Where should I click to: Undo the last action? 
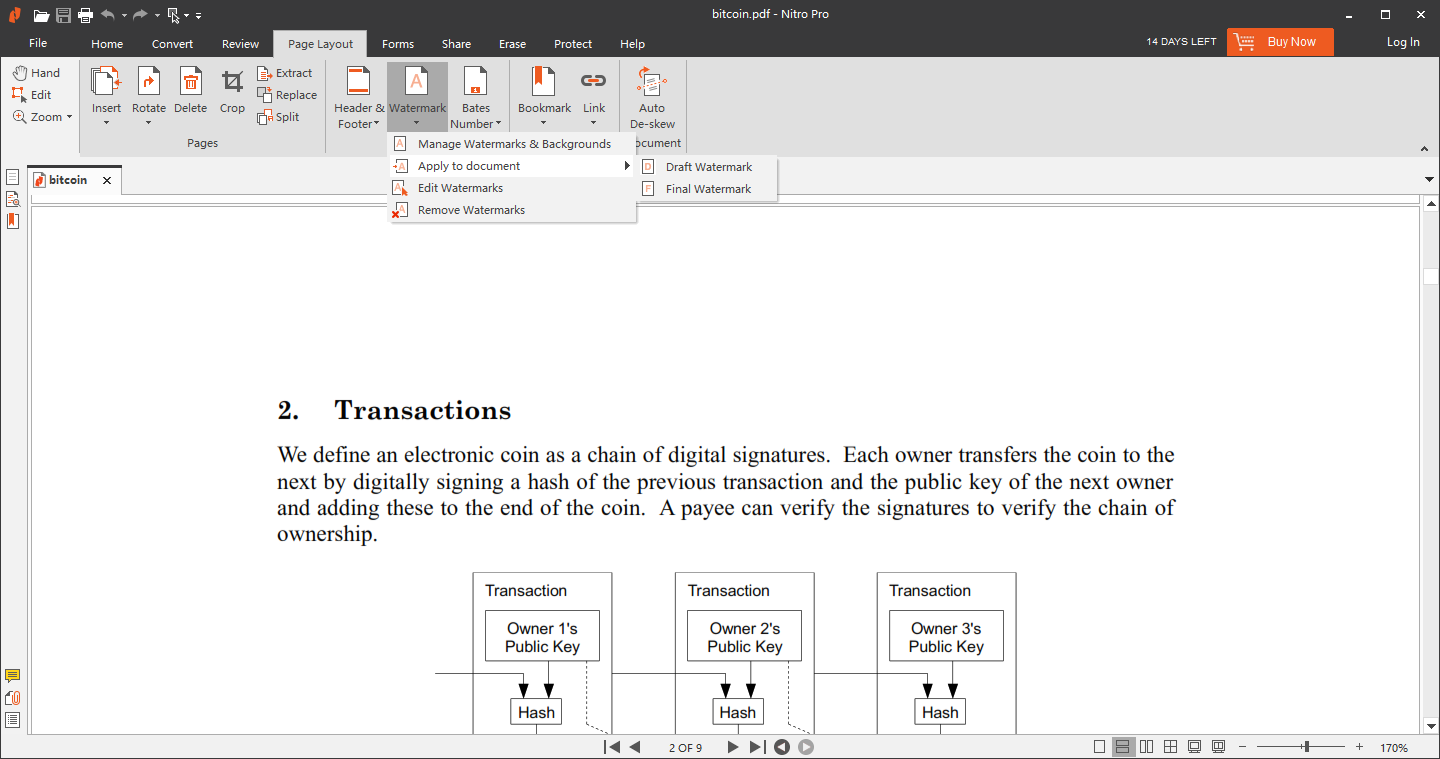(x=108, y=15)
